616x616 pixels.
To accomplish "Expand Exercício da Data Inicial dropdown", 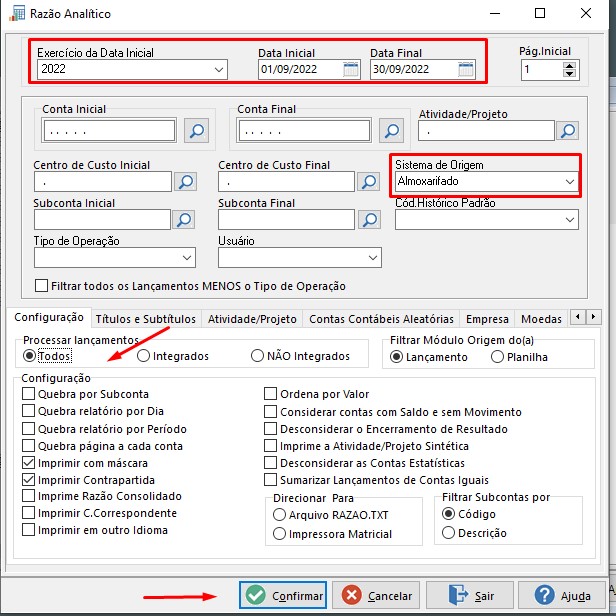I will [x=219, y=70].
